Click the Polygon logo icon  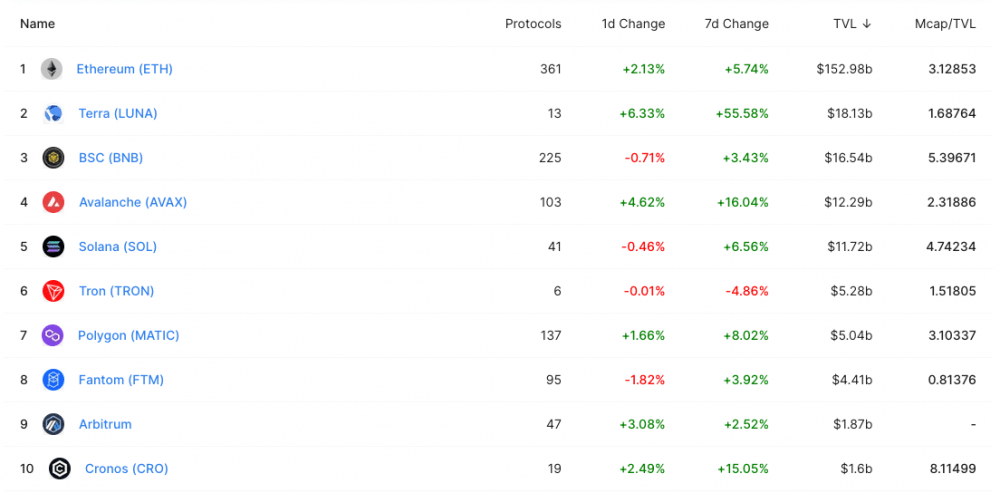point(53,335)
